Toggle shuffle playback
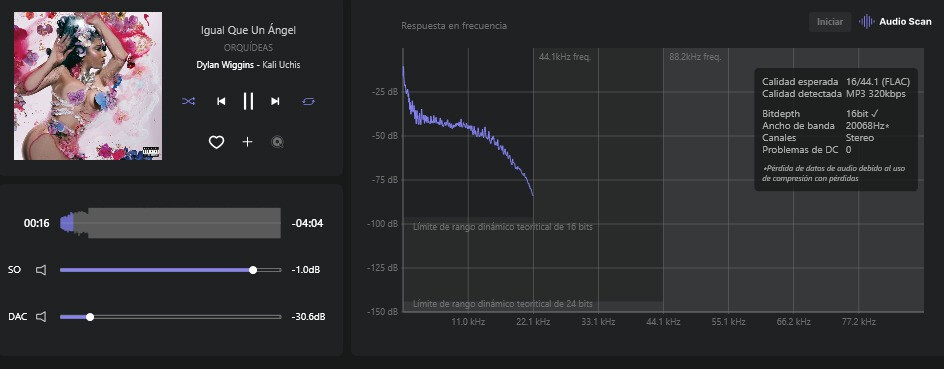This screenshot has width=944, height=369. pos(188,101)
